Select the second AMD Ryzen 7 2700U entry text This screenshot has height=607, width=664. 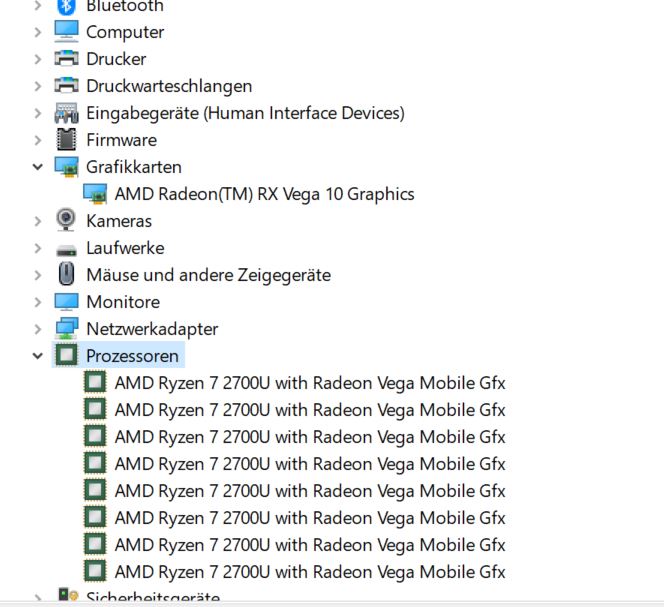coord(310,410)
